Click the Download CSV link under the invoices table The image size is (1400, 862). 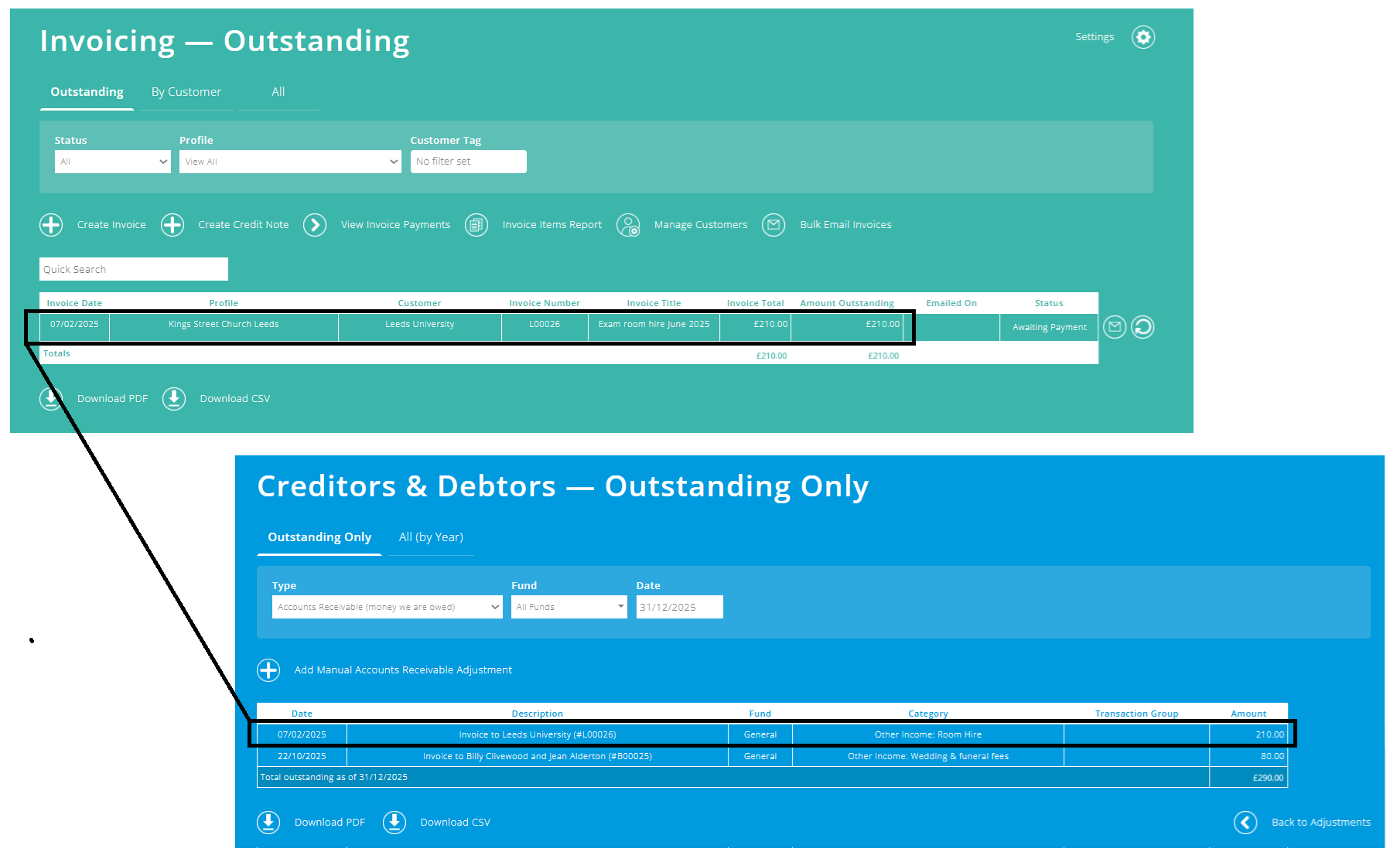[x=234, y=398]
